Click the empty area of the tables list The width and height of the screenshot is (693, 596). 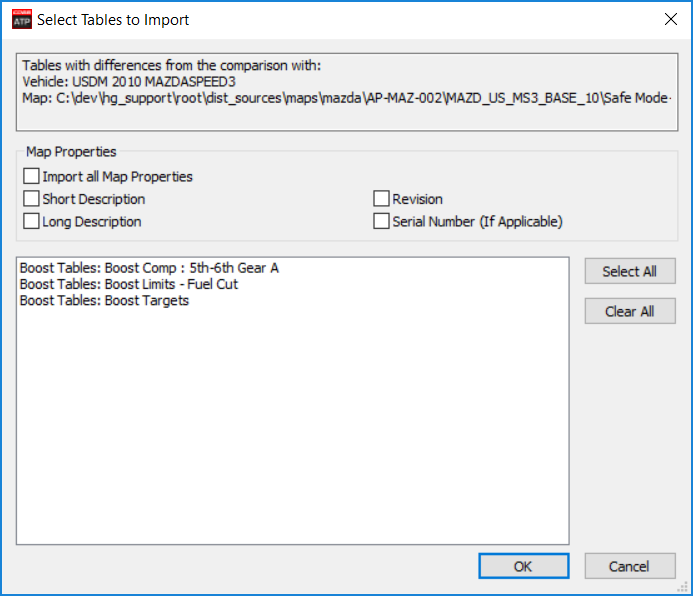(x=292, y=430)
